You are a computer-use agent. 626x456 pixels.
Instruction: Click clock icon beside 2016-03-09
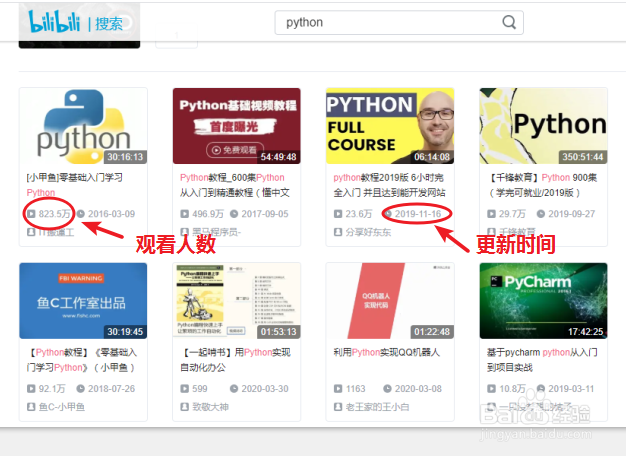[x=81, y=214]
